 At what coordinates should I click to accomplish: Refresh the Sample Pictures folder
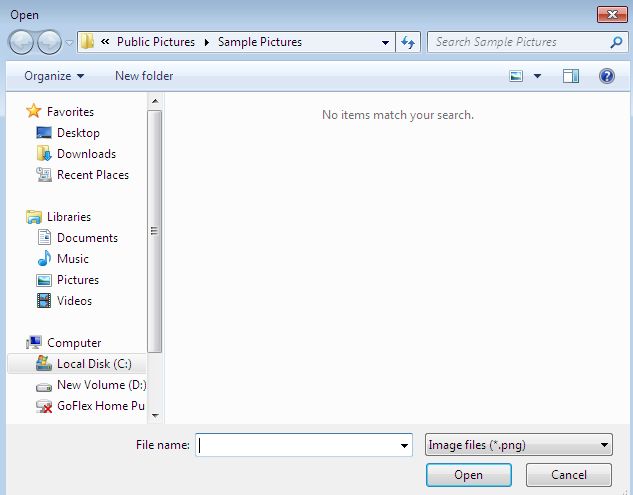click(408, 42)
